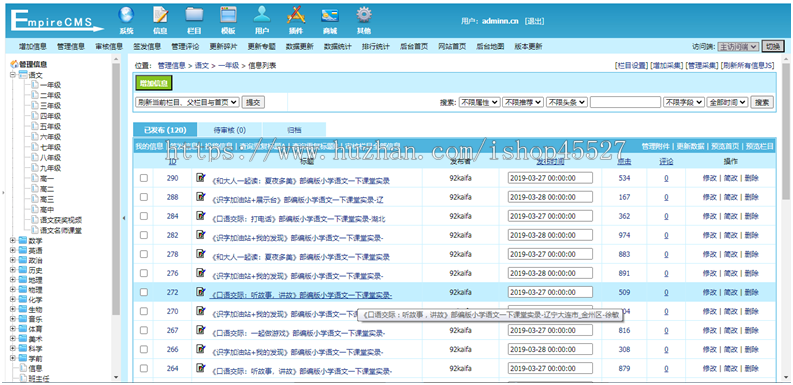
Task: Tick the checkbox for row ID 276
Action: click(x=144, y=273)
